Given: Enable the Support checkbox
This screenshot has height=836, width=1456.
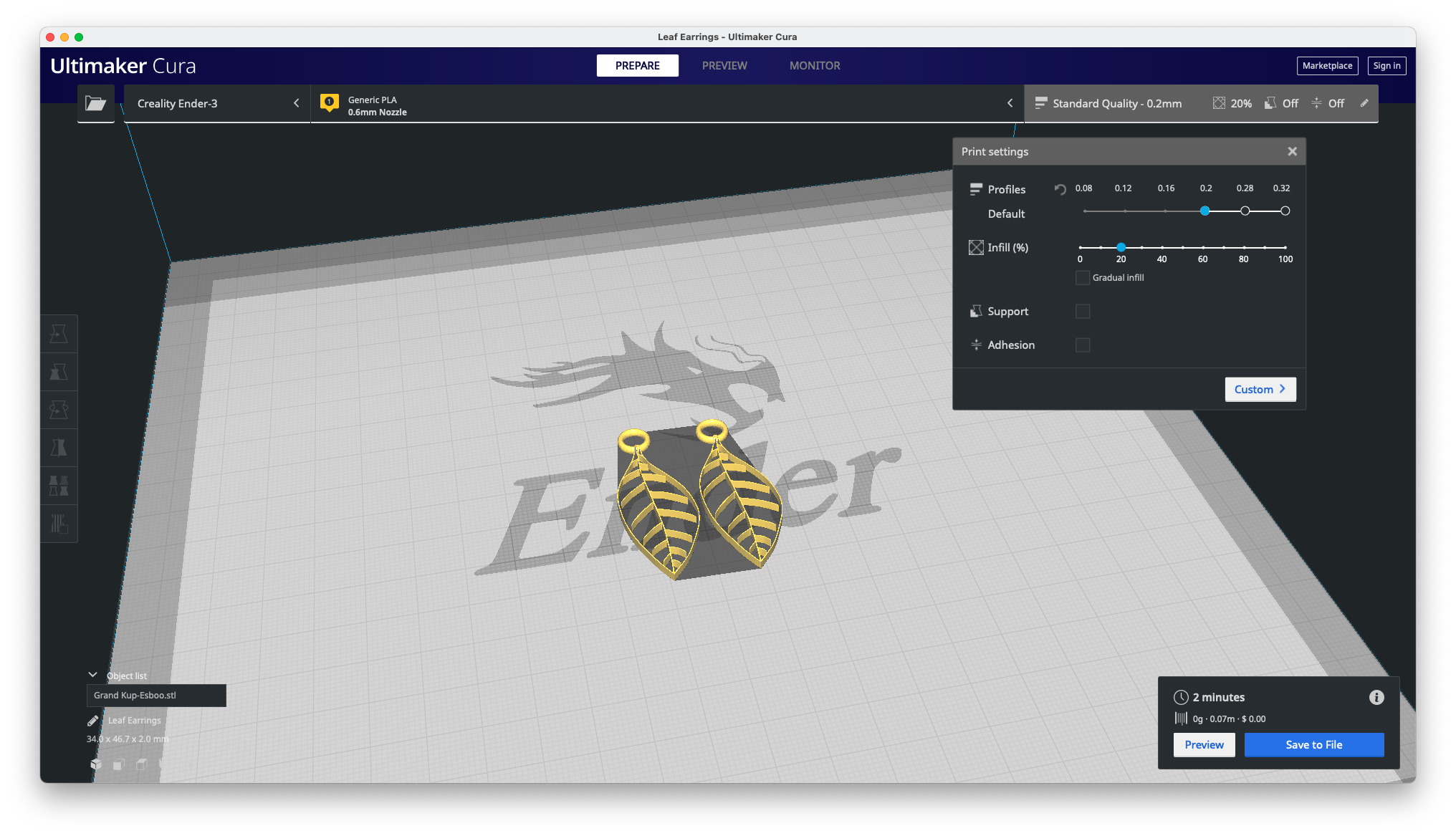Looking at the screenshot, I should pyautogui.click(x=1082, y=312).
